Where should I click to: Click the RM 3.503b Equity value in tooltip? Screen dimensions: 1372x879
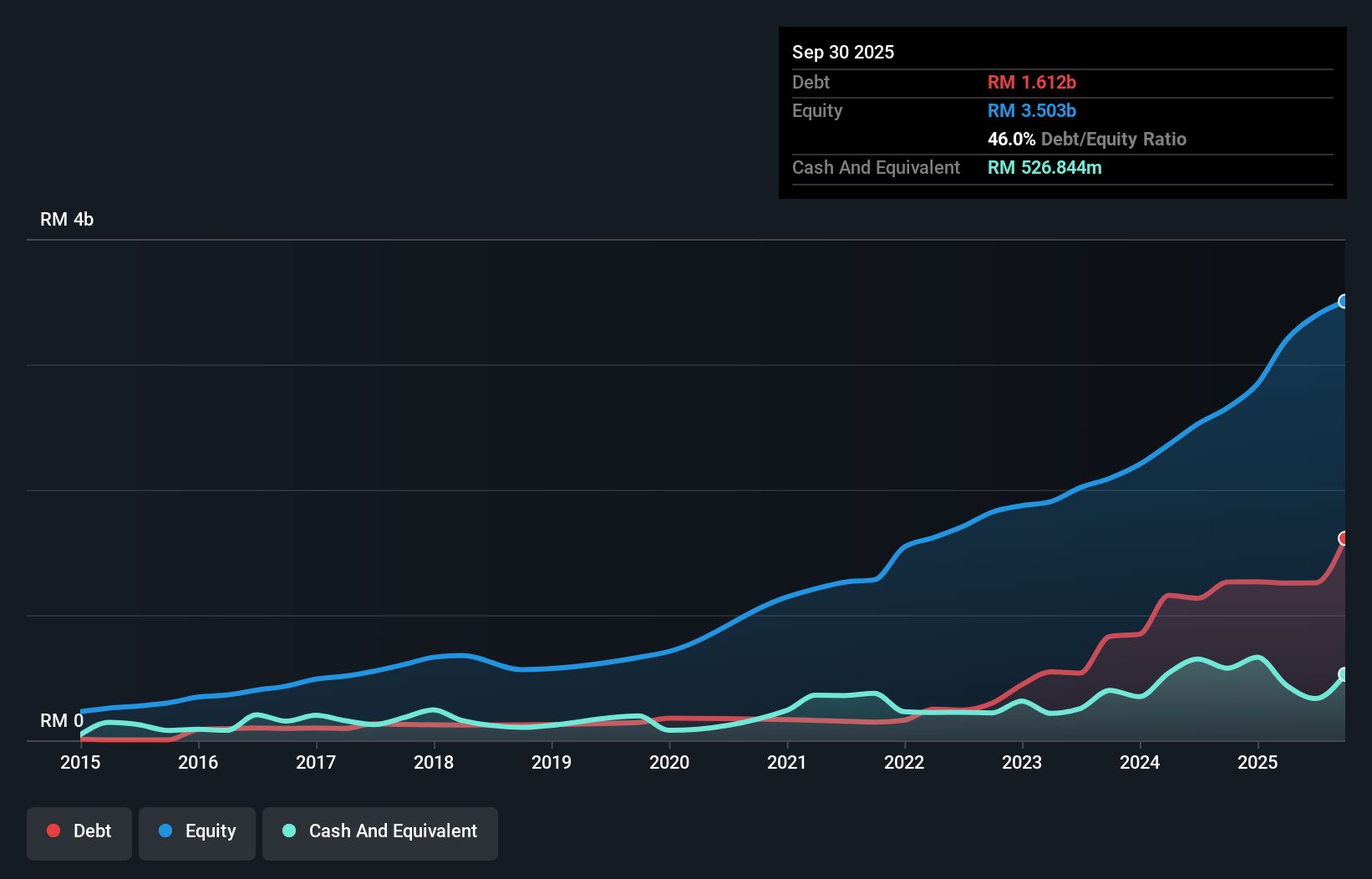(1031, 110)
